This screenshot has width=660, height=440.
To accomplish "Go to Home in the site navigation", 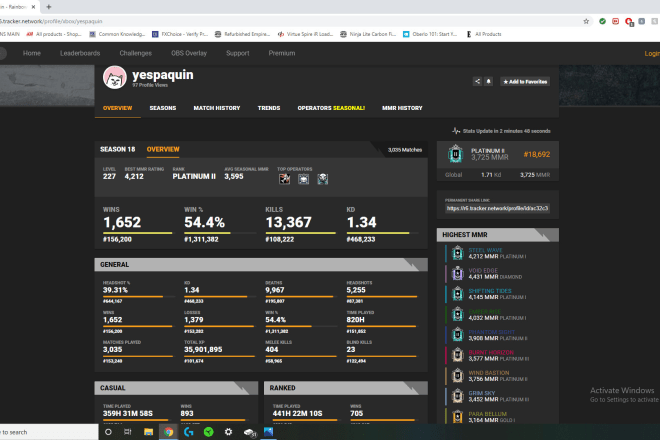I will (x=32, y=53).
